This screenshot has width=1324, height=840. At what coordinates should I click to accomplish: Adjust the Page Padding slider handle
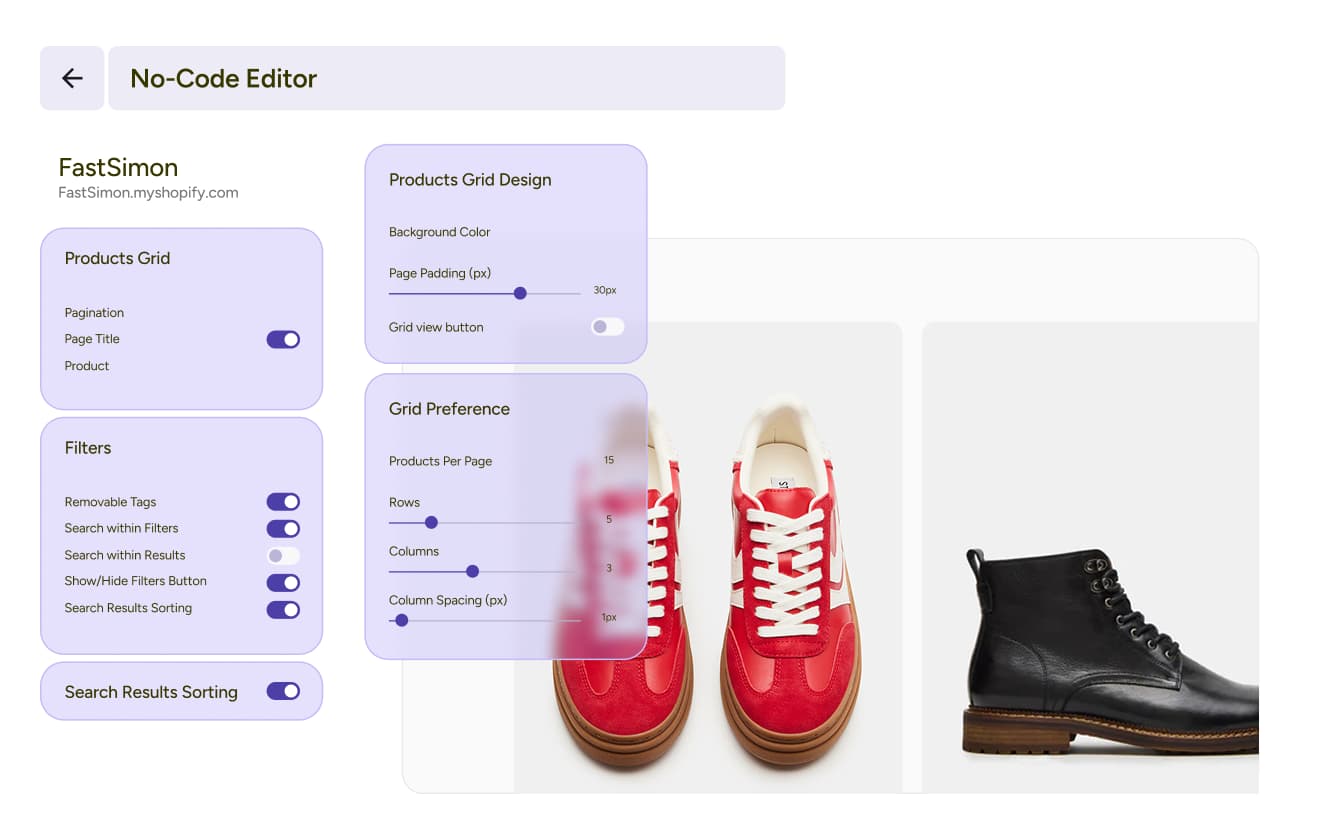point(520,293)
